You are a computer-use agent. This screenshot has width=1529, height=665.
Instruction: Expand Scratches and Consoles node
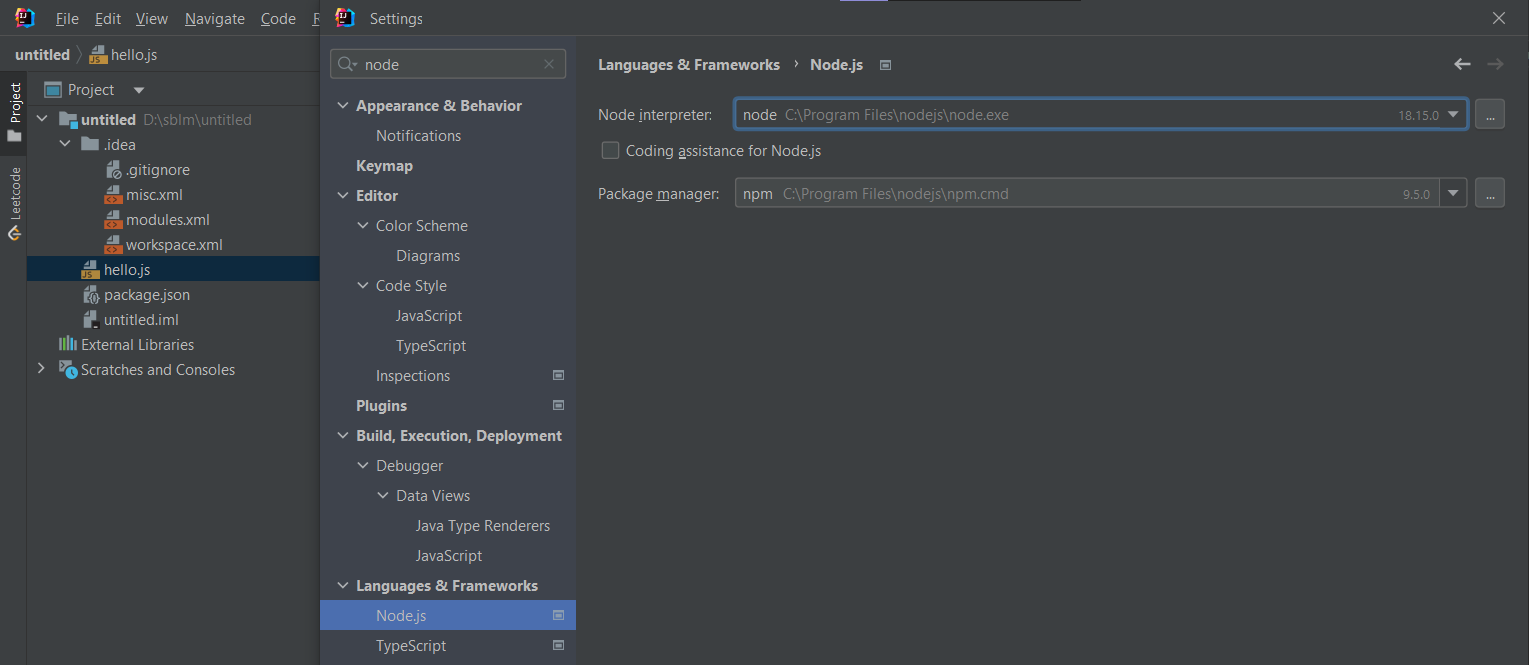pyautogui.click(x=41, y=369)
